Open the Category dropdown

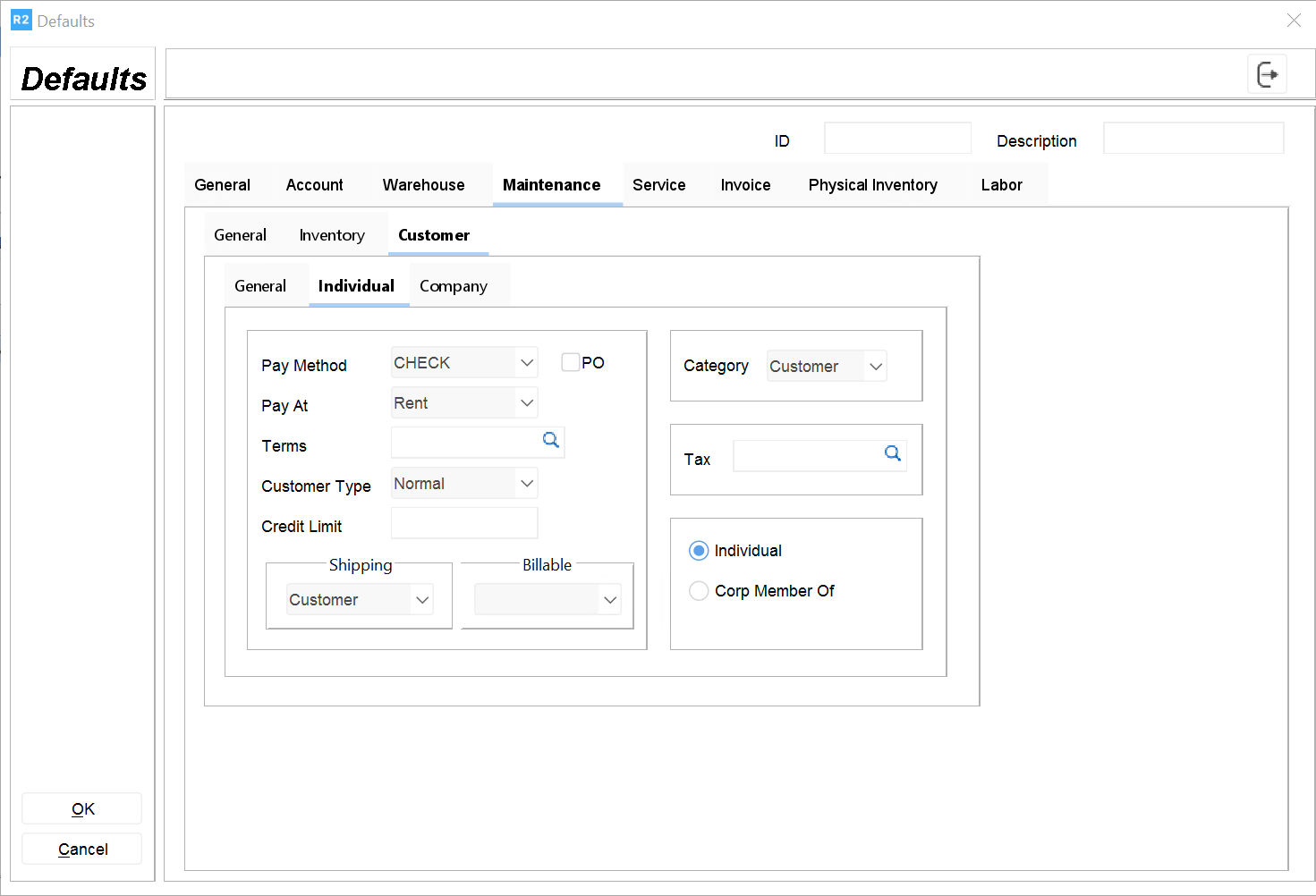coord(876,367)
